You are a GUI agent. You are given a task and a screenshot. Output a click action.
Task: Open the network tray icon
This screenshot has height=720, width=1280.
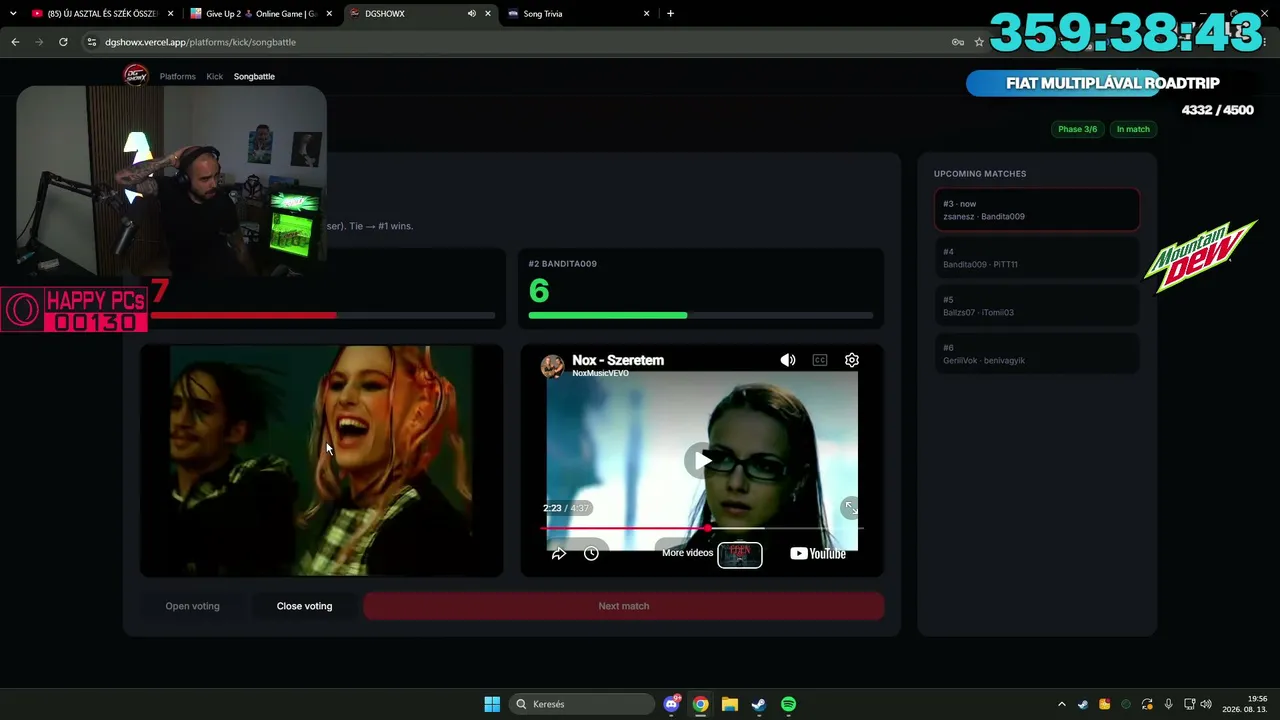[x=1189, y=704]
